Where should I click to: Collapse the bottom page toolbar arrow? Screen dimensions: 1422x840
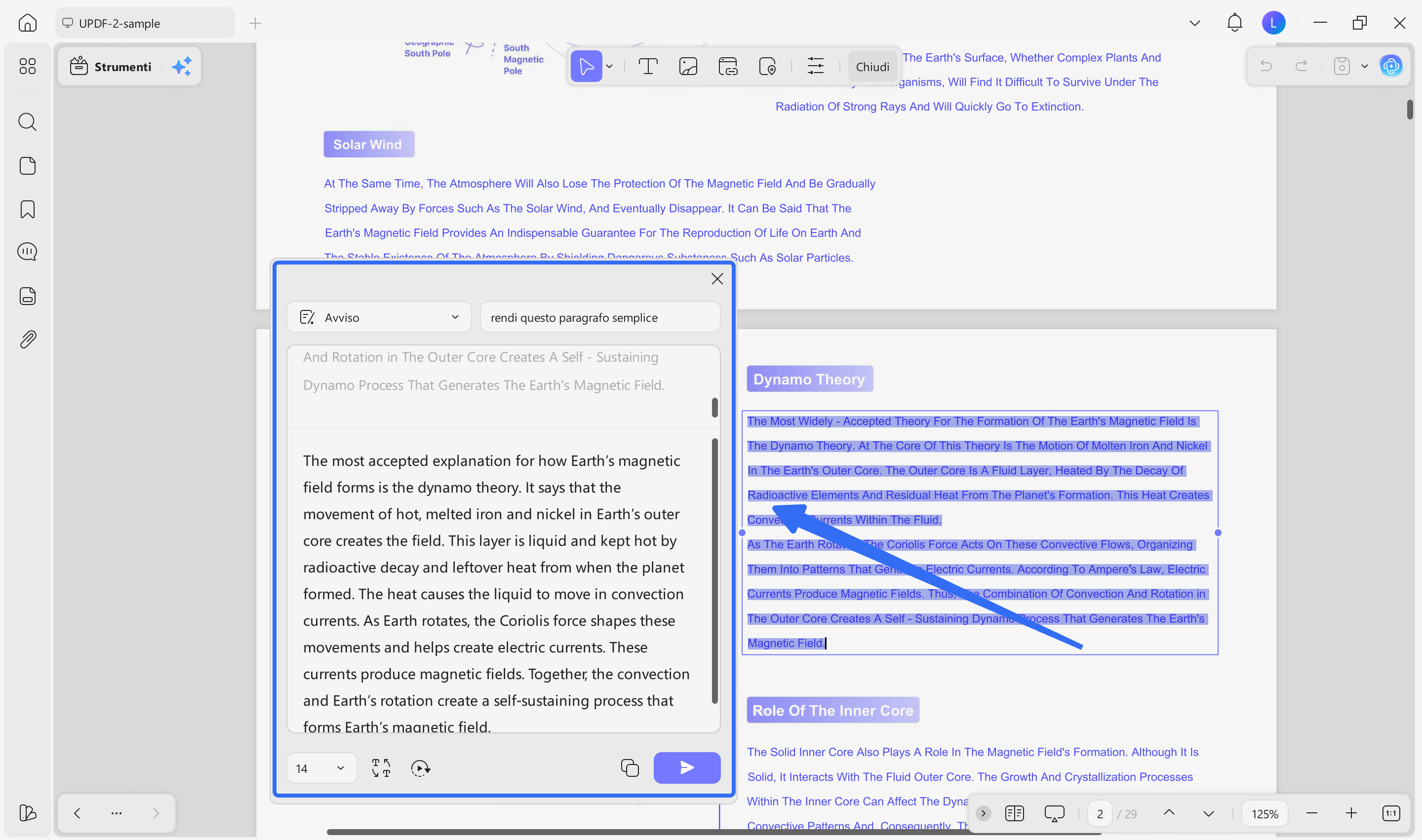pos(983,813)
